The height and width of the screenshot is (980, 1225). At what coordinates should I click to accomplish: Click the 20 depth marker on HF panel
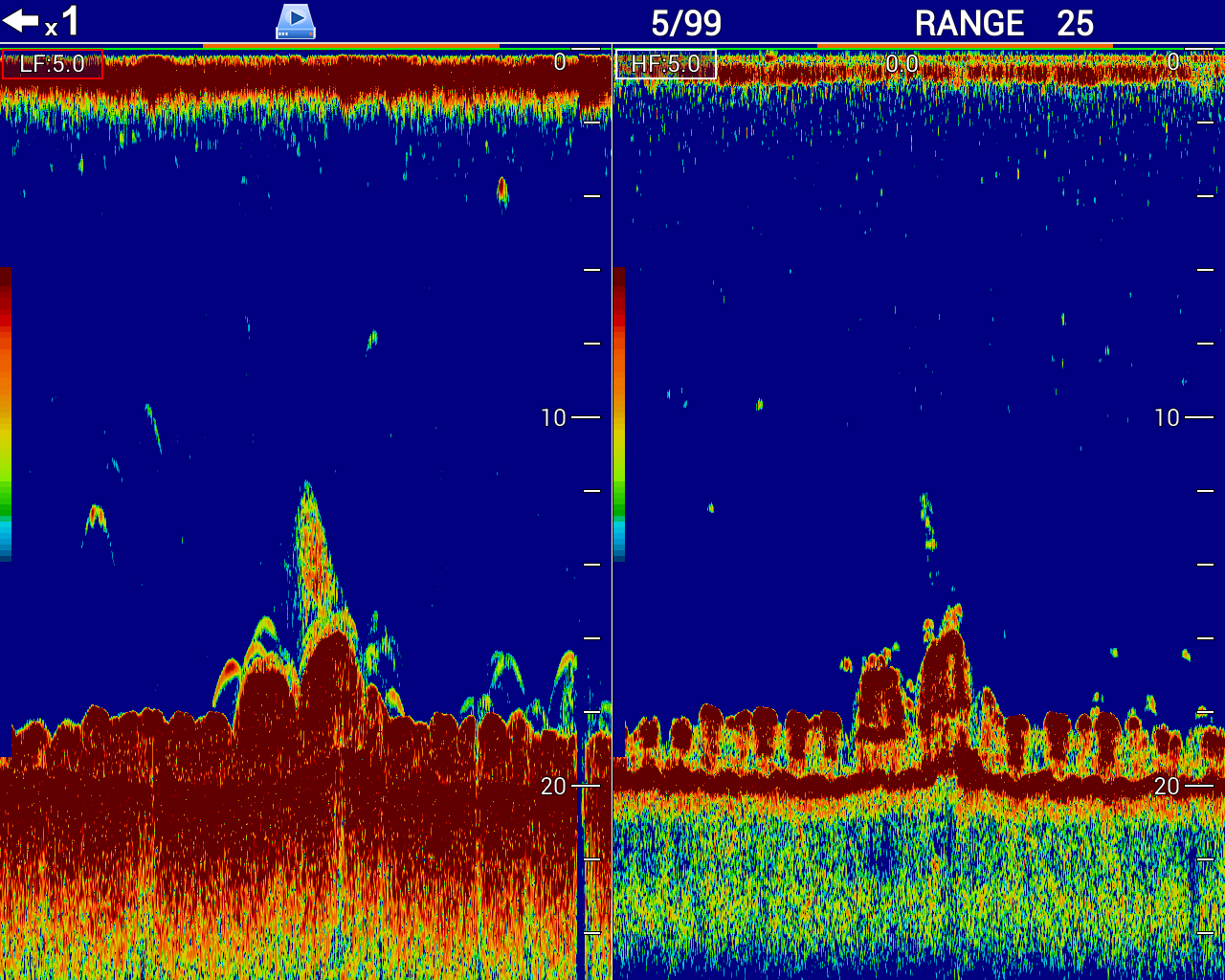(1167, 786)
